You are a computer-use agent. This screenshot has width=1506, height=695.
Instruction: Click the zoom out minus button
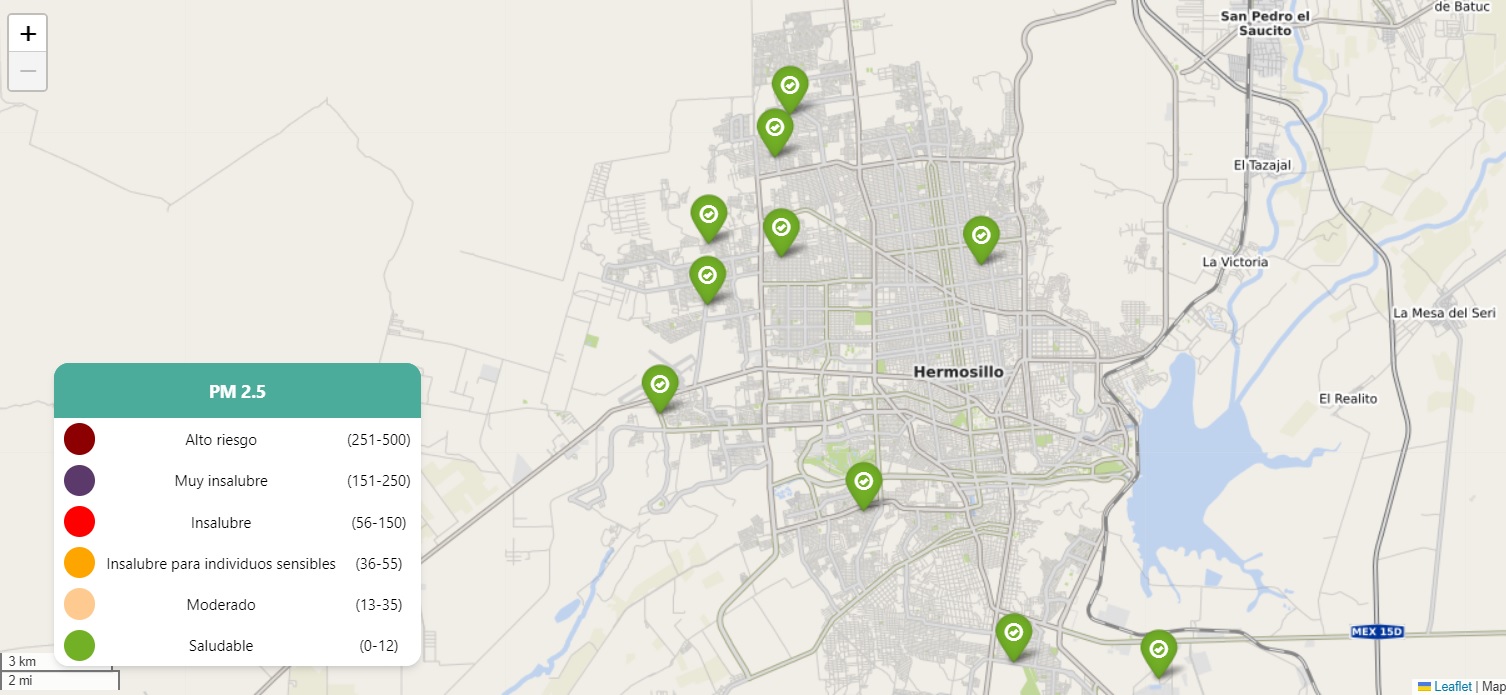[28, 71]
